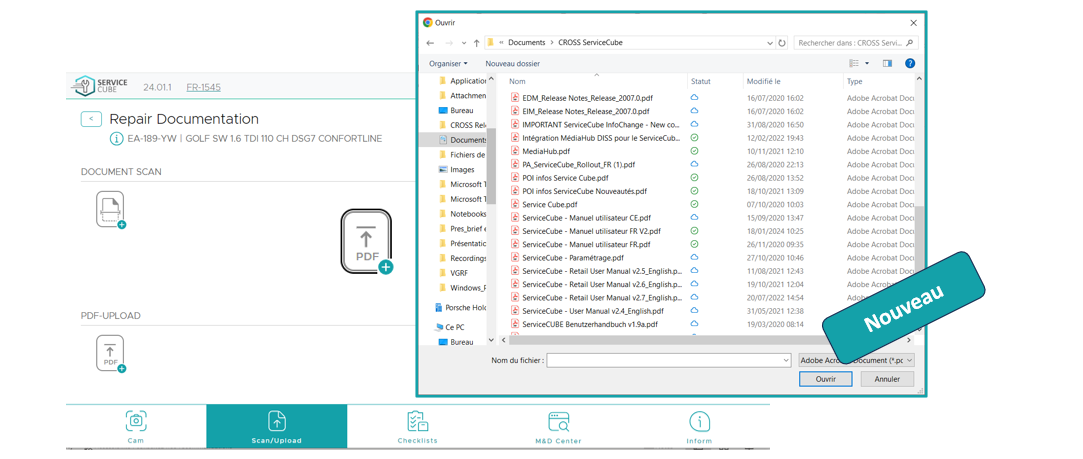
Task: Select EDM_Release Notes_Release_2007.0.pdf
Action: 586,98
